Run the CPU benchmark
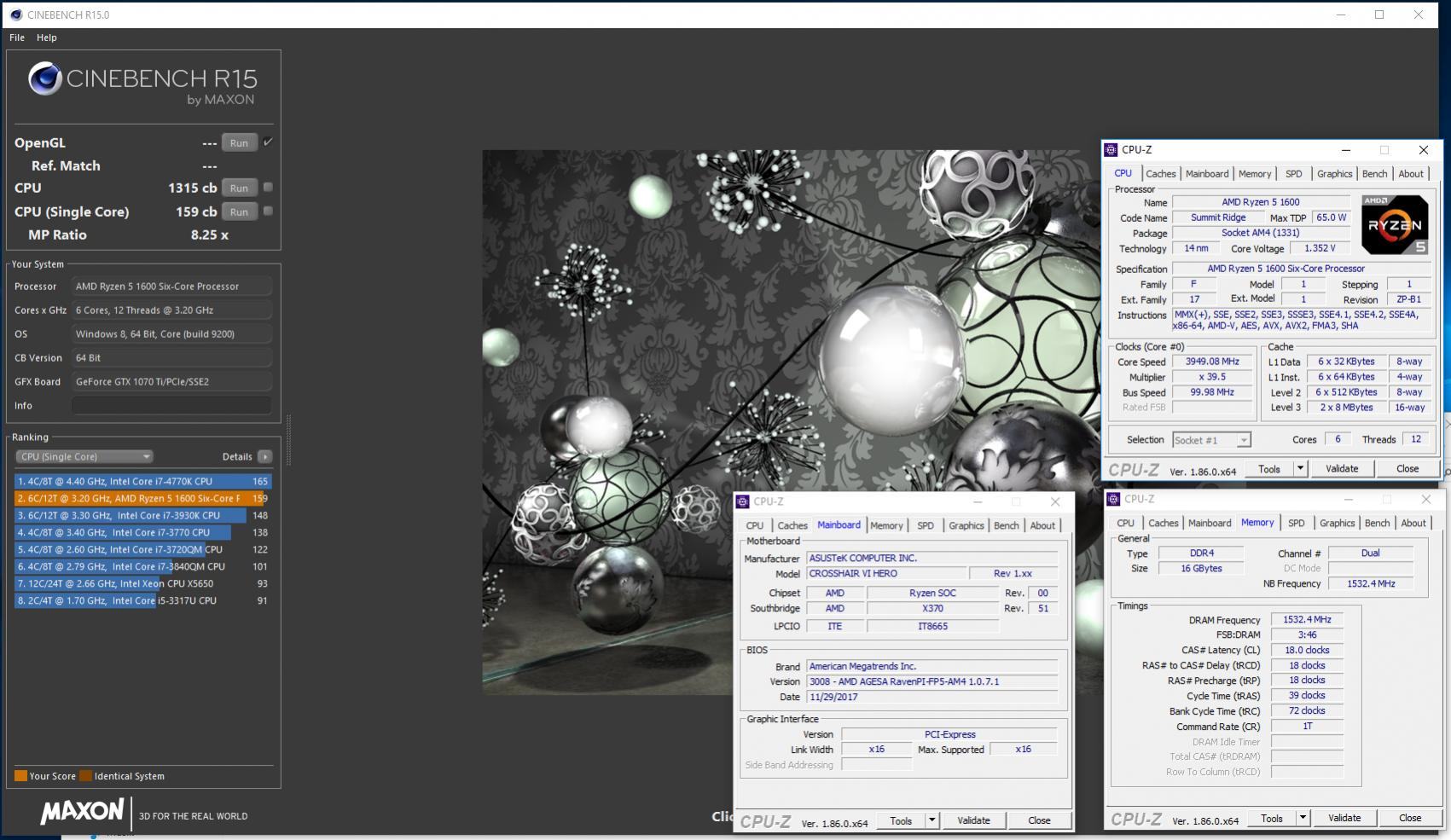The width and height of the screenshot is (1451, 840). click(239, 188)
